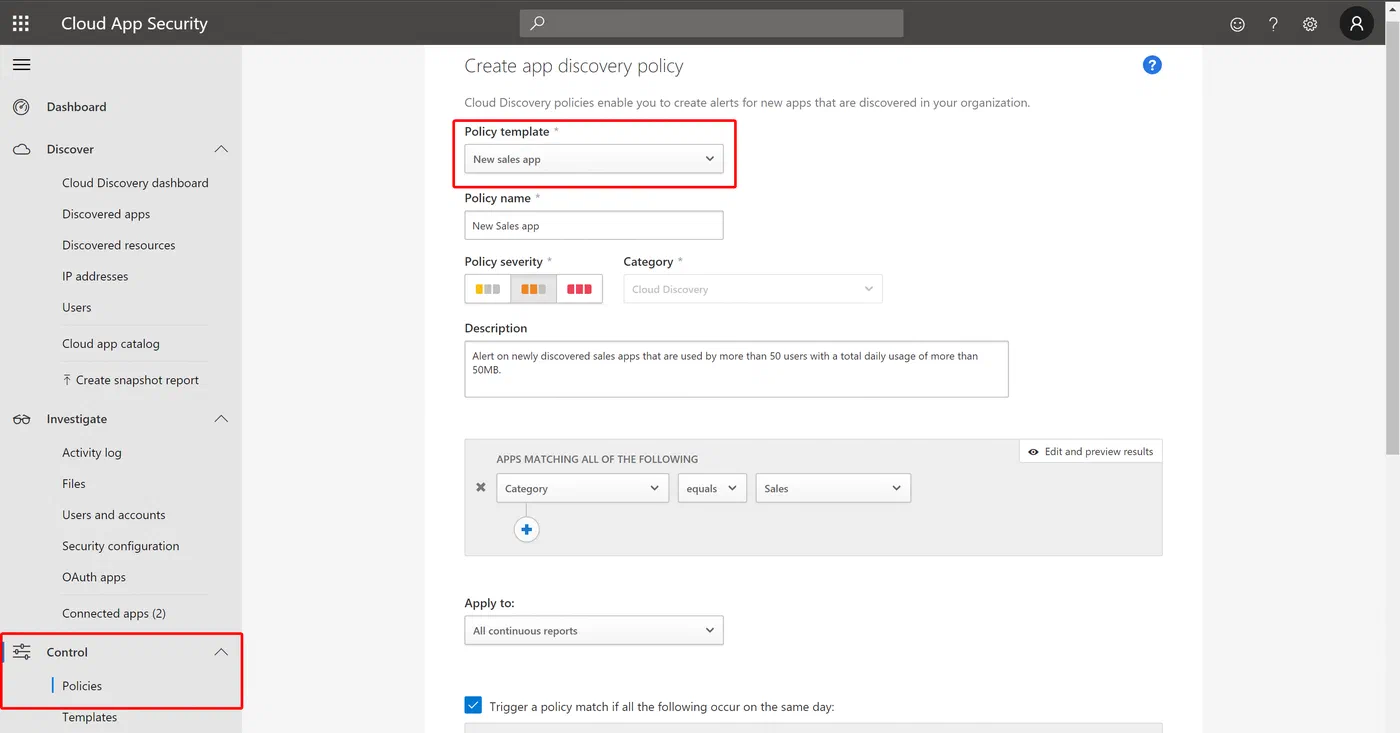Click Edit and preview results button
This screenshot has width=1400, height=733.
click(1091, 452)
